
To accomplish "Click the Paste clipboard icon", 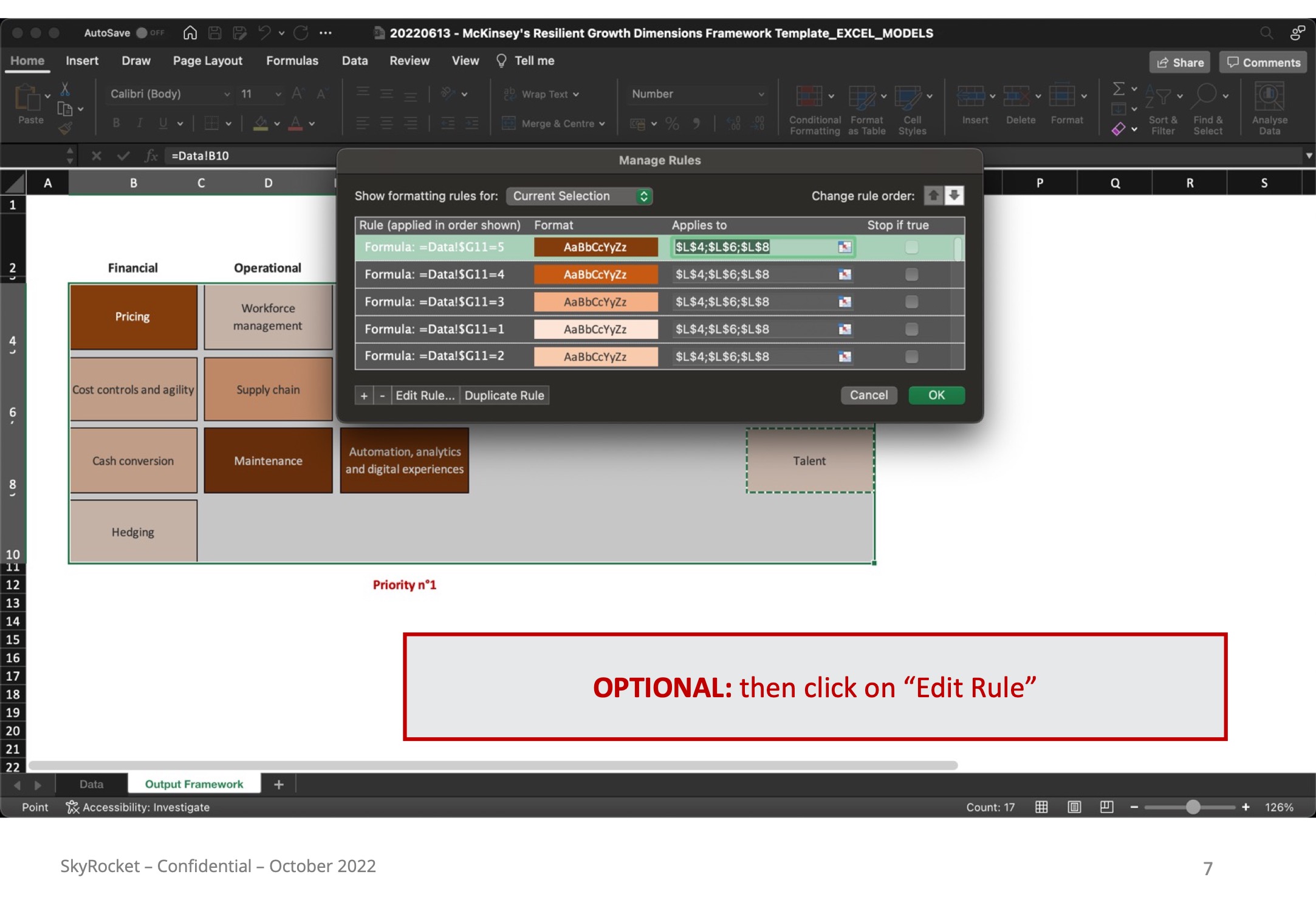I will pyautogui.click(x=27, y=97).
